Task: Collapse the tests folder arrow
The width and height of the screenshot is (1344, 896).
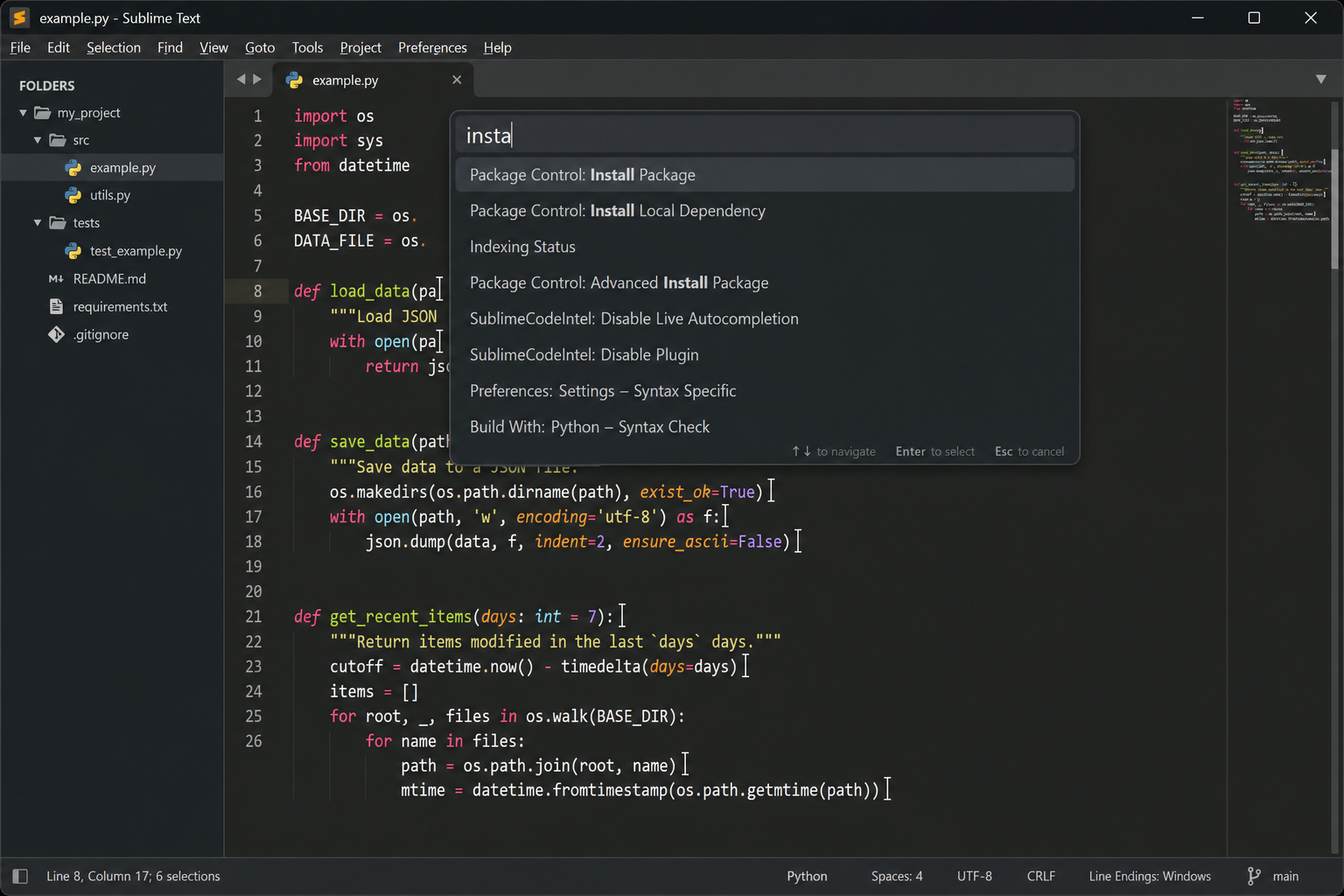Action: [x=38, y=223]
